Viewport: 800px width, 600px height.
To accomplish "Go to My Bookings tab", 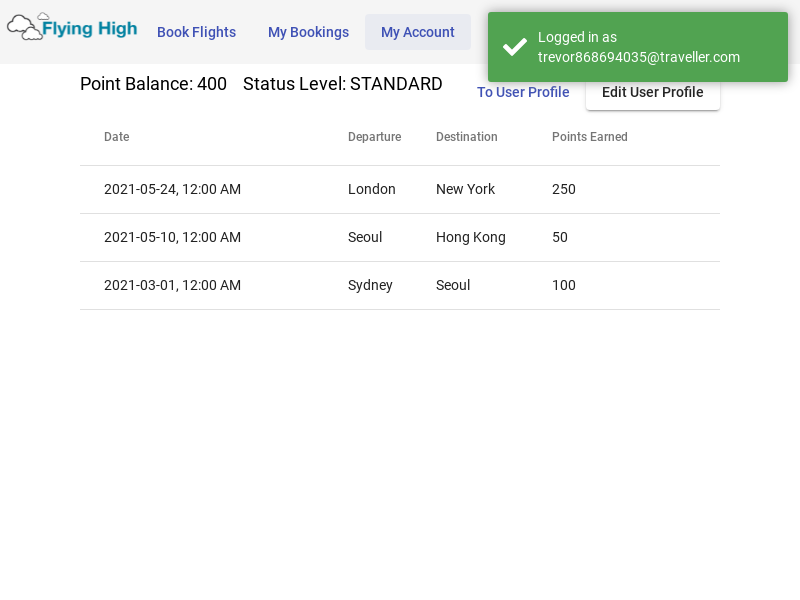I will (x=308, y=32).
